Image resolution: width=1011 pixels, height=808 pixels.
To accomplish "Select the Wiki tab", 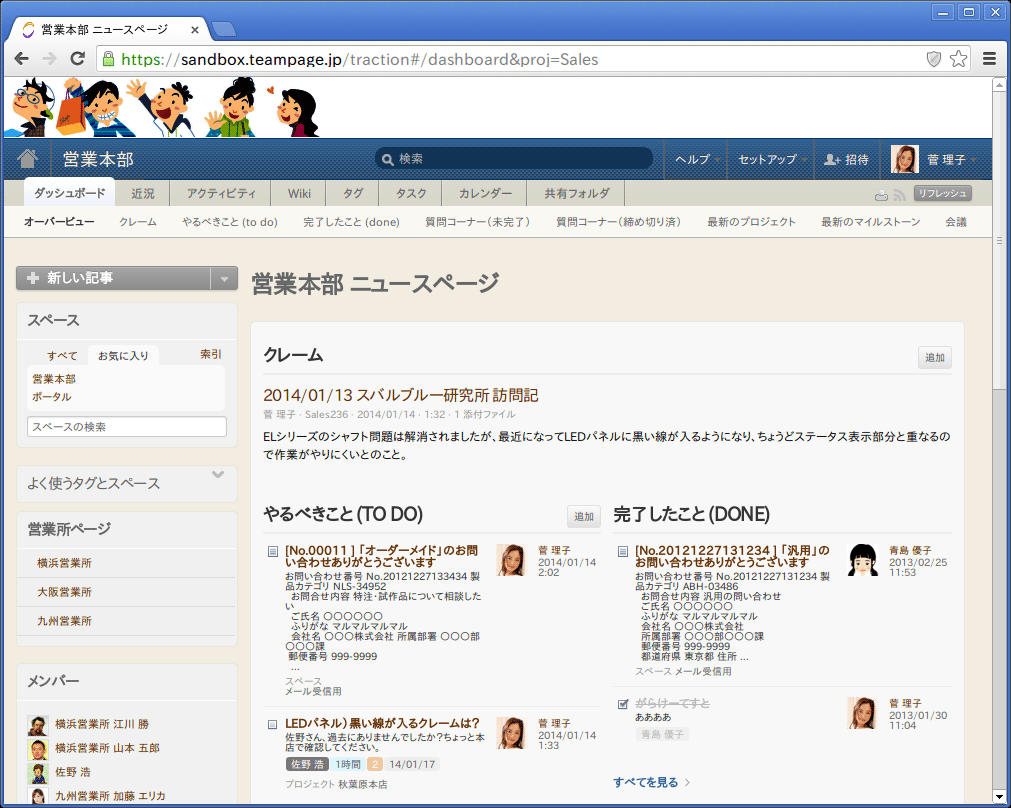I will (300, 193).
